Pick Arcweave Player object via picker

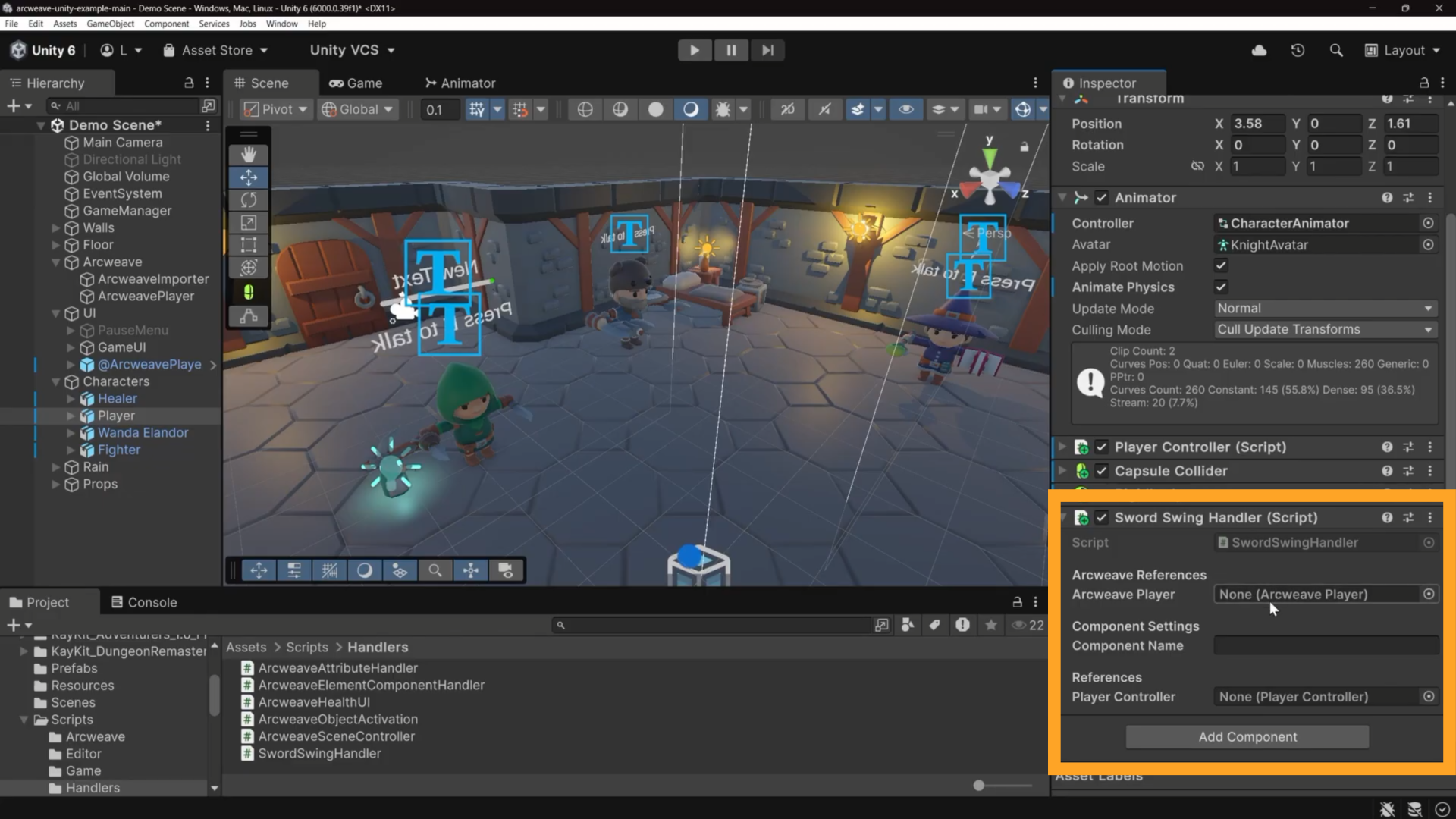(1429, 595)
